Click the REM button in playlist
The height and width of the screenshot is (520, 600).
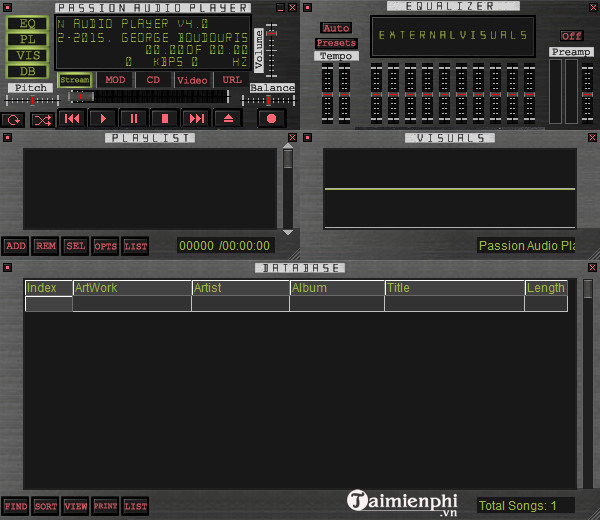(46, 246)
